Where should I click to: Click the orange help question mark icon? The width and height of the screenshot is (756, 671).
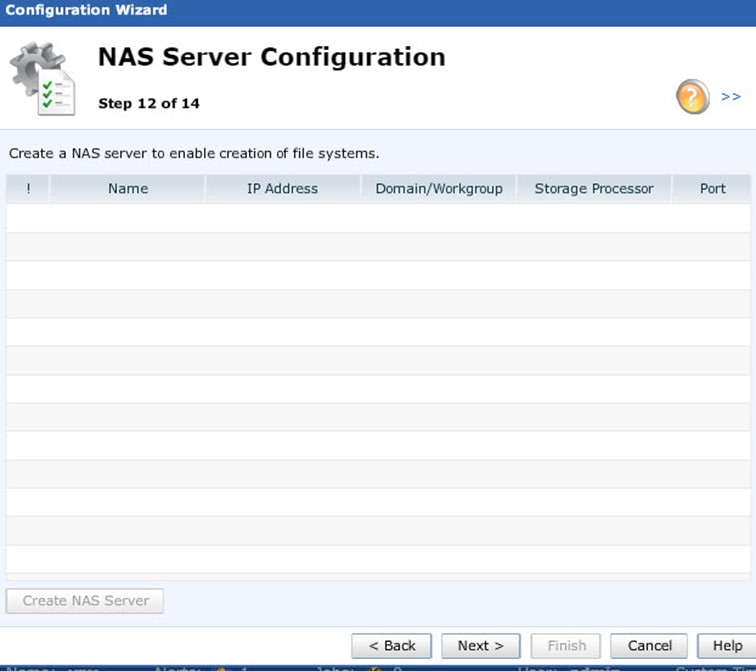[693, 97]
